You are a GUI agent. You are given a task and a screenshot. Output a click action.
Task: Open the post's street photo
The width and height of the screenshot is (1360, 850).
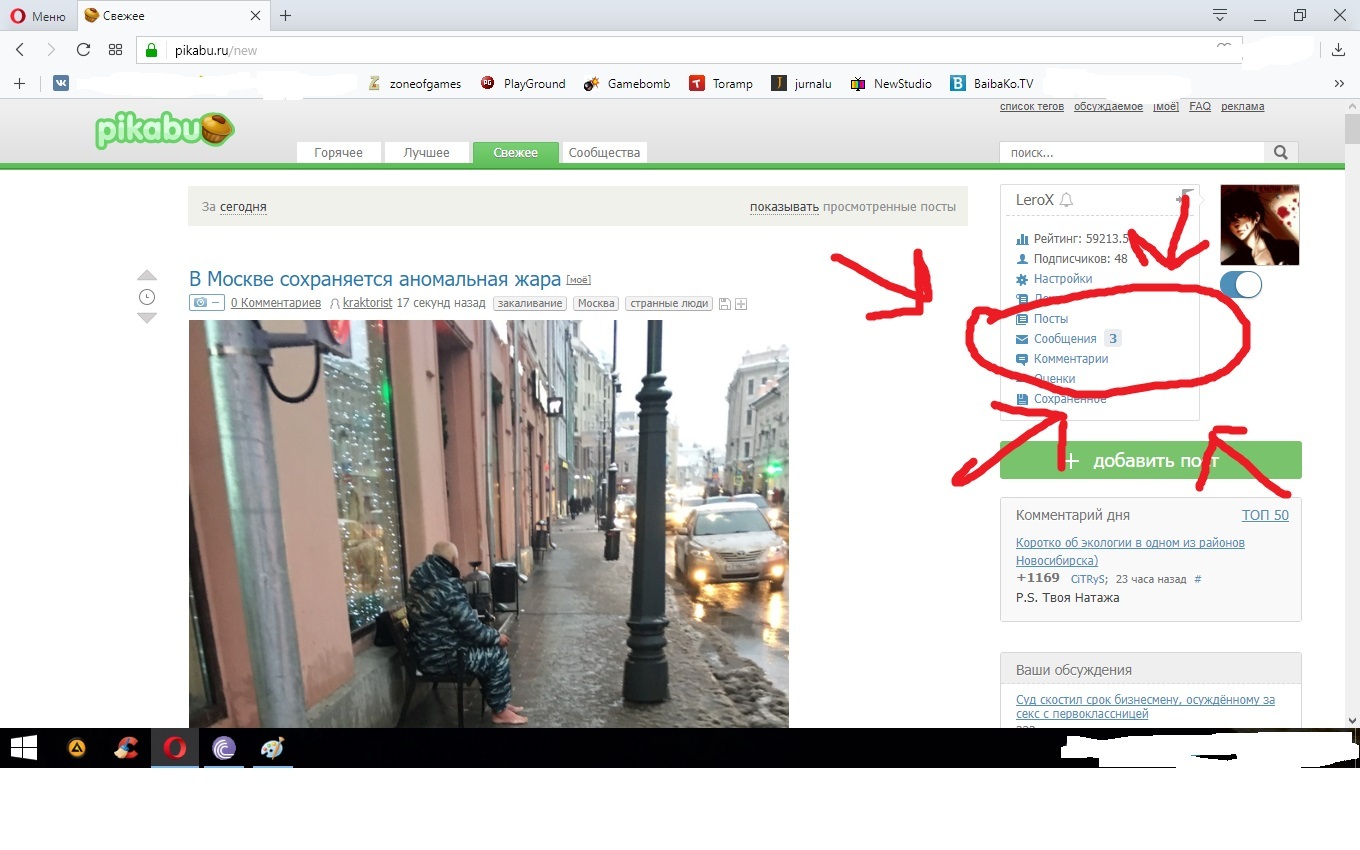[x=489, y=524]
